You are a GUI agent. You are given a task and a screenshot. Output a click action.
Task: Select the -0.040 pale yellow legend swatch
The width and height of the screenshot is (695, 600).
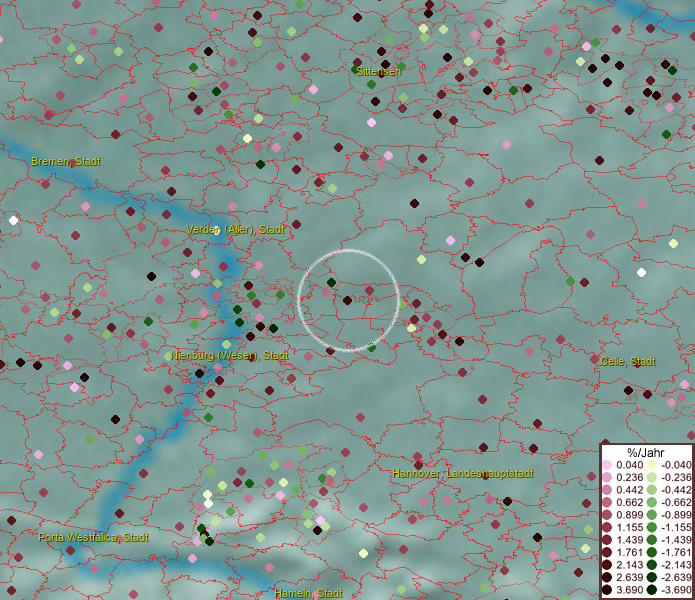click(x=651, y=465)
